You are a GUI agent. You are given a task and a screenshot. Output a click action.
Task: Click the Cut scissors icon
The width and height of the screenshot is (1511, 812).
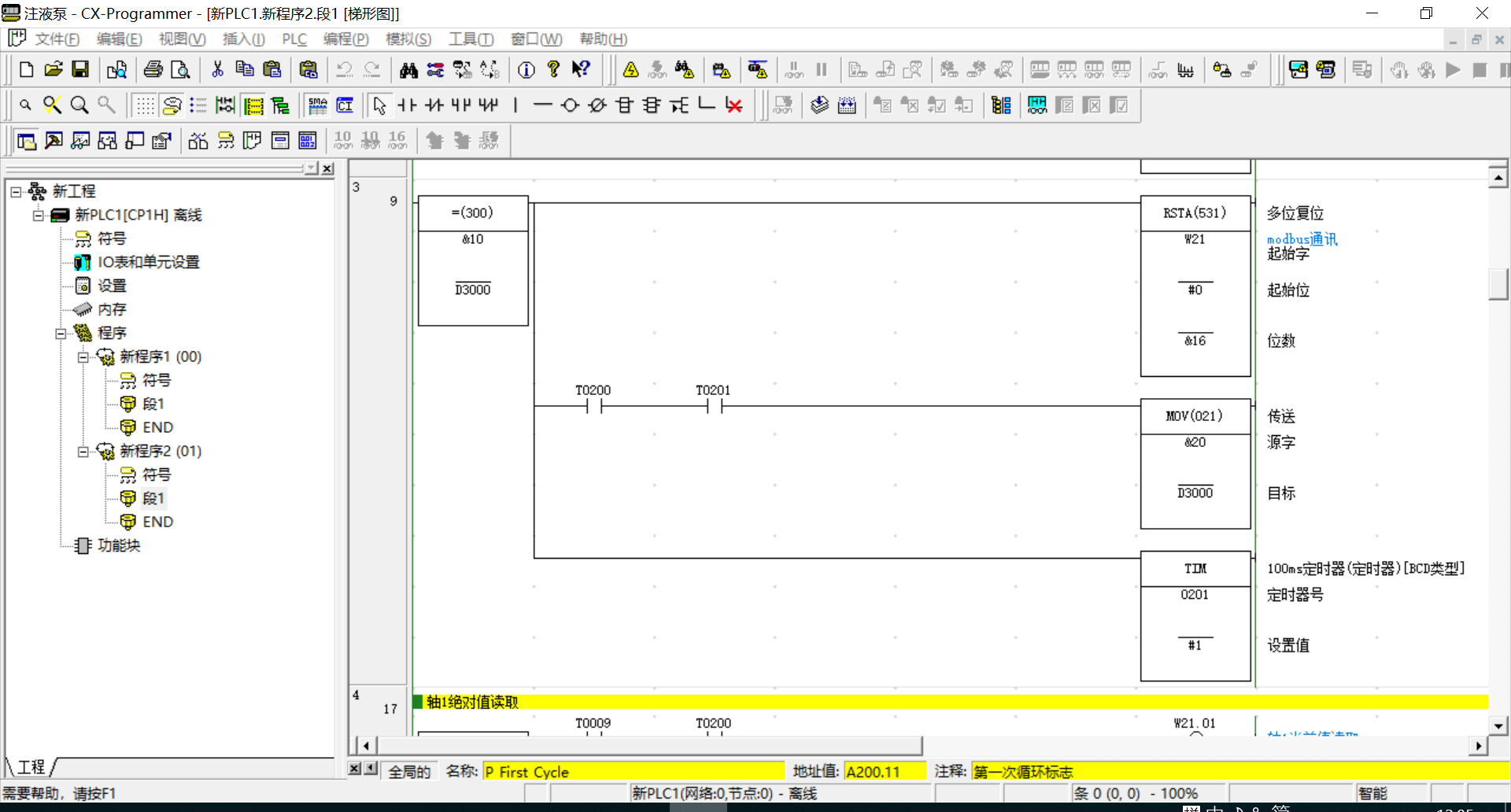coord(218,70)
